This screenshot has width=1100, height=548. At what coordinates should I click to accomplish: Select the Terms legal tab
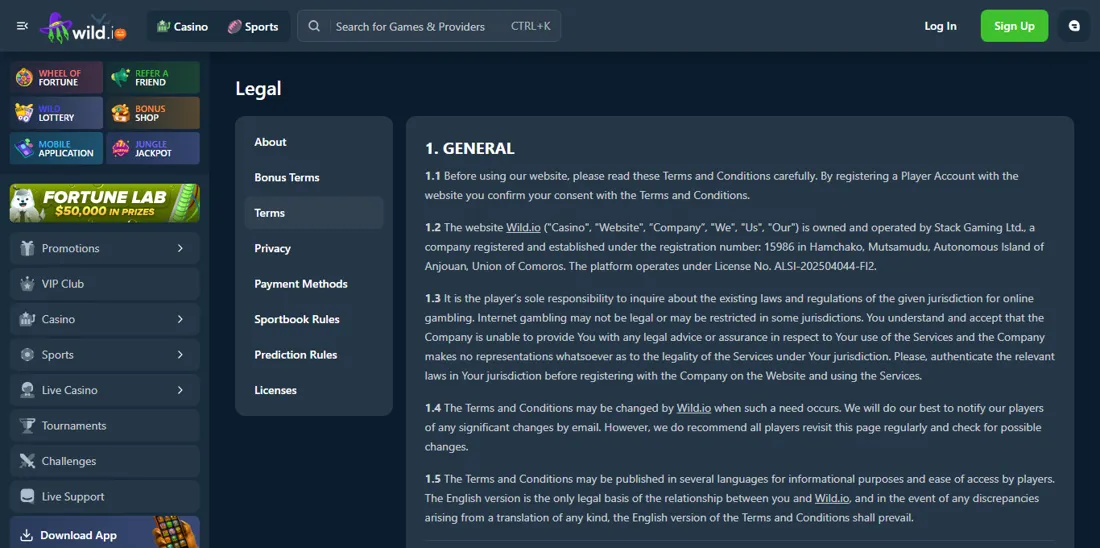coord(314,213)
